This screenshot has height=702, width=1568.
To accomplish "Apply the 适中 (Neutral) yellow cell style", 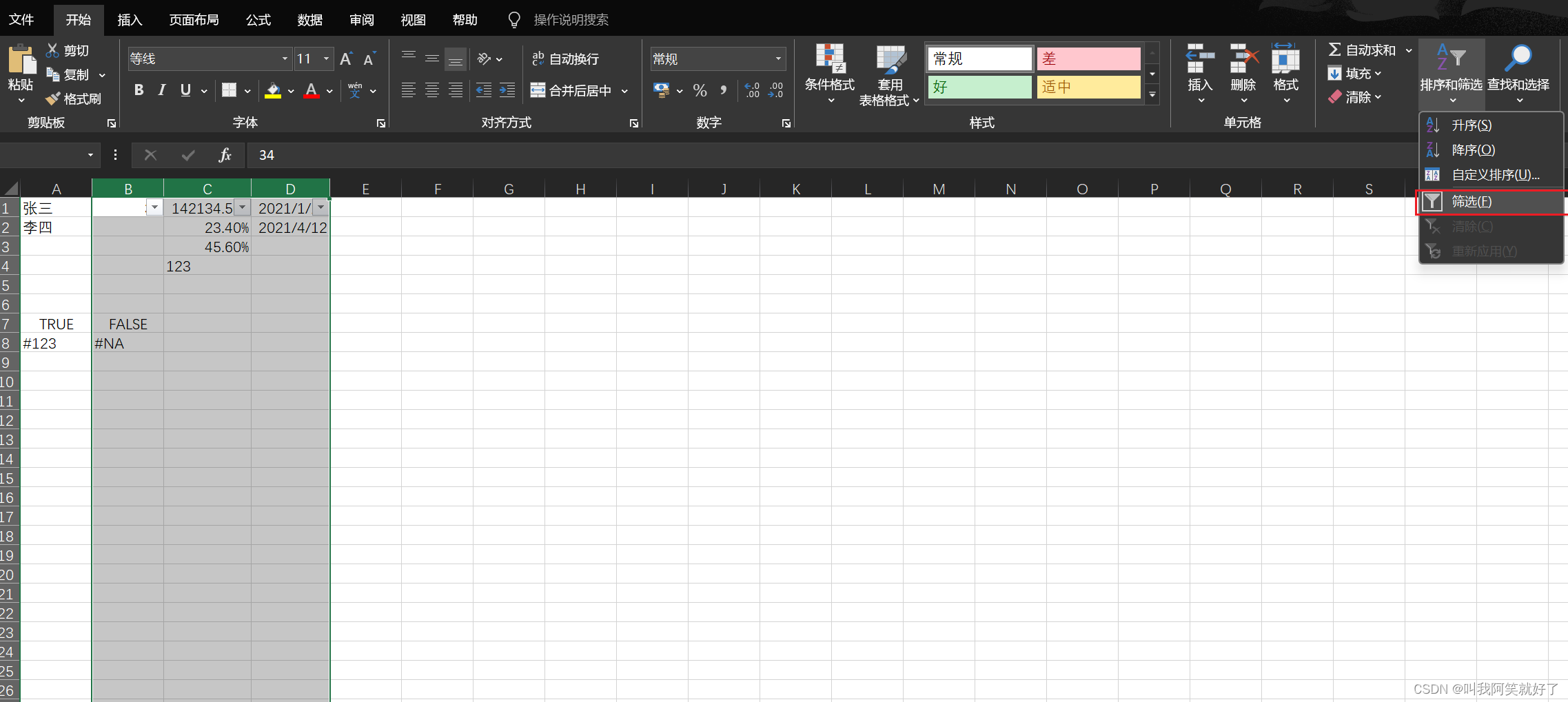I will click(1088, 87).
